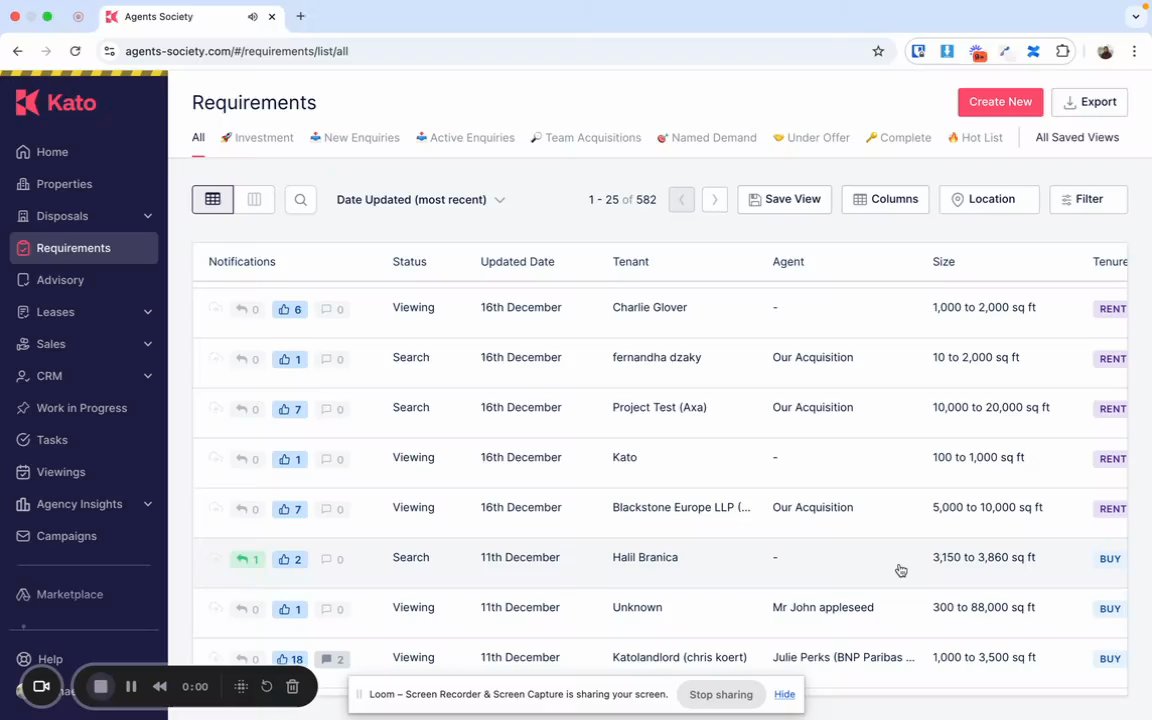Viewport: 1152px width, 720px height.
Task: Sort by Updated Date column header
Action: coord(517,262)
